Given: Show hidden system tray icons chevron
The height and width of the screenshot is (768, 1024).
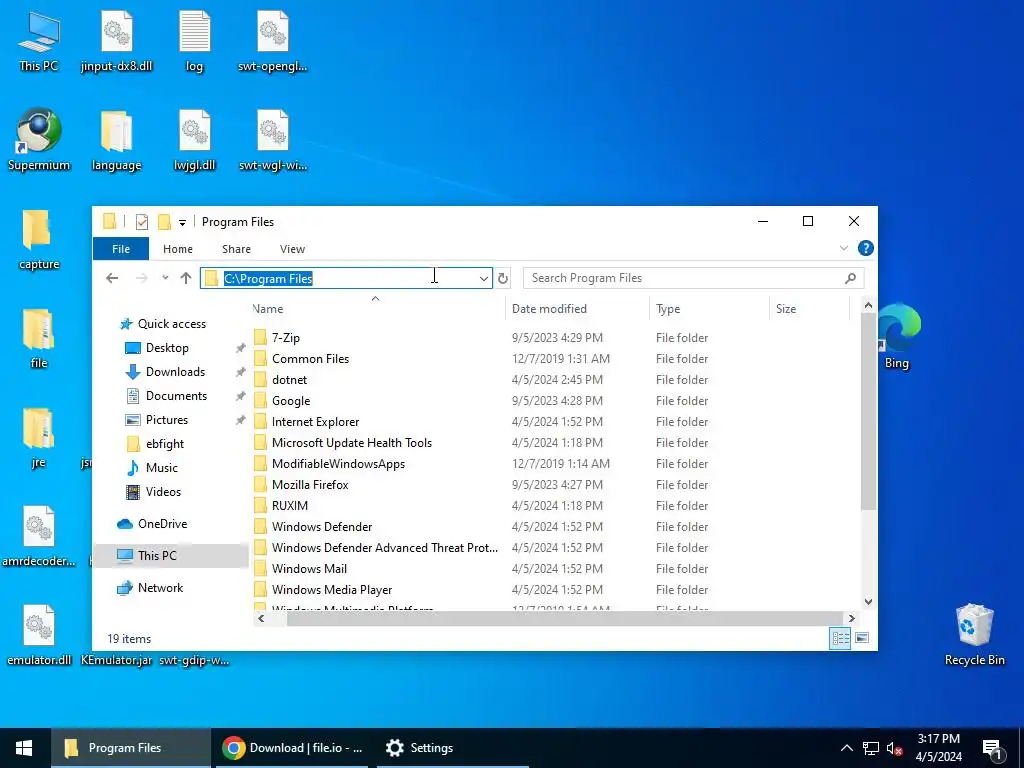Looking at the screenshot, I should pyautogui.click(x=846, y=748).
